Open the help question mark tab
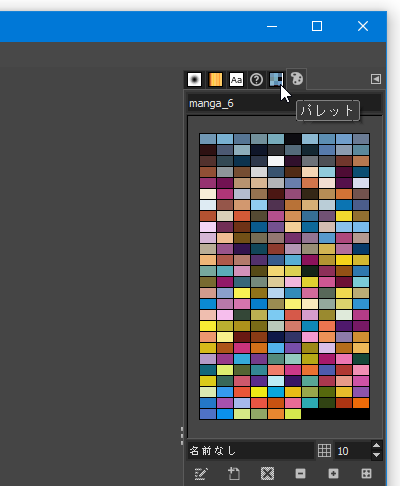This screenshot has height=486, width=400. 256,80
